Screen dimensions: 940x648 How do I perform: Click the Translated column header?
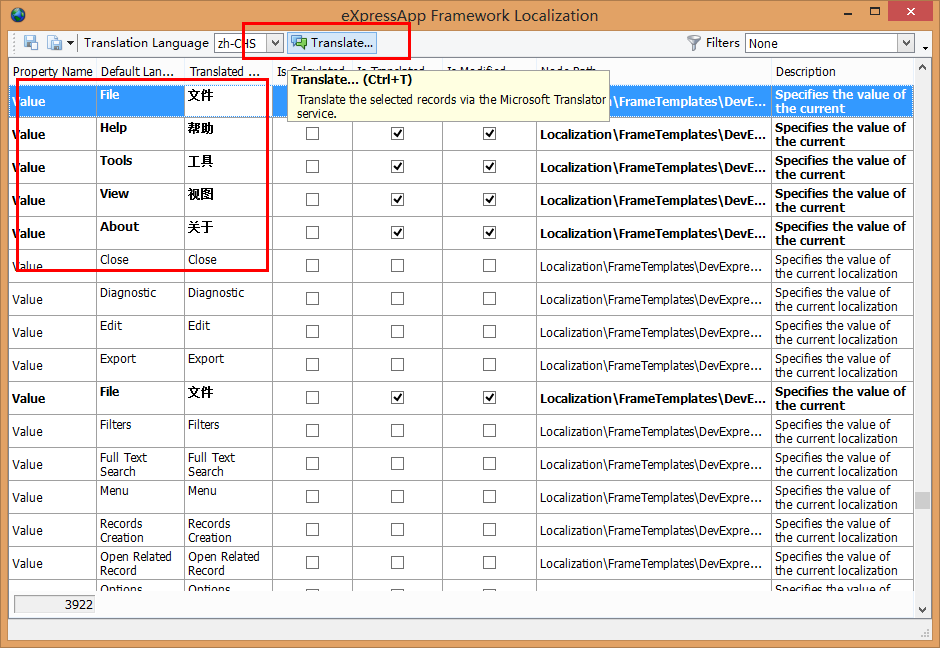(x=228, y=72)
